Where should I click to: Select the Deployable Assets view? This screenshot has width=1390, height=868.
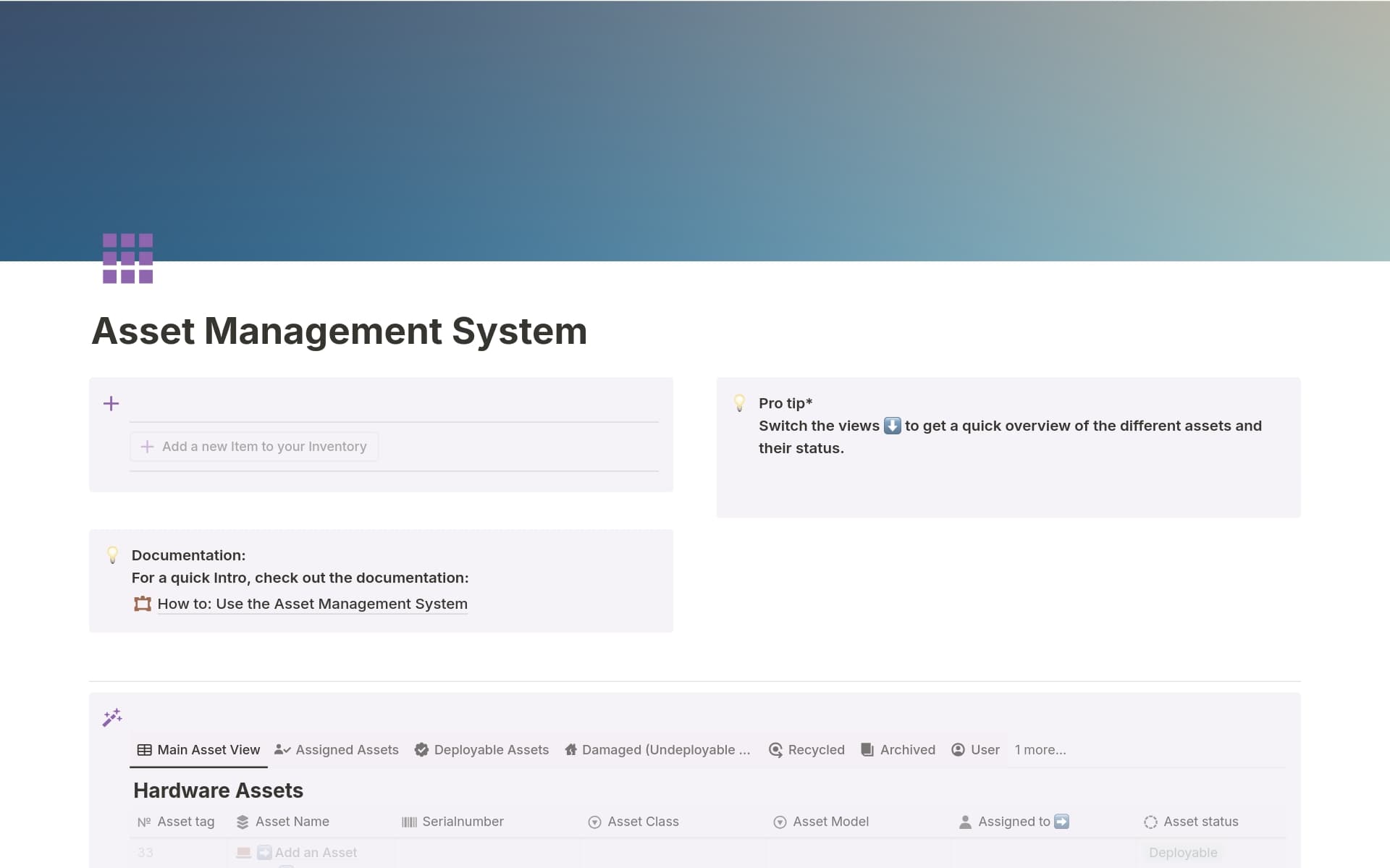click(x=491, y=750)
